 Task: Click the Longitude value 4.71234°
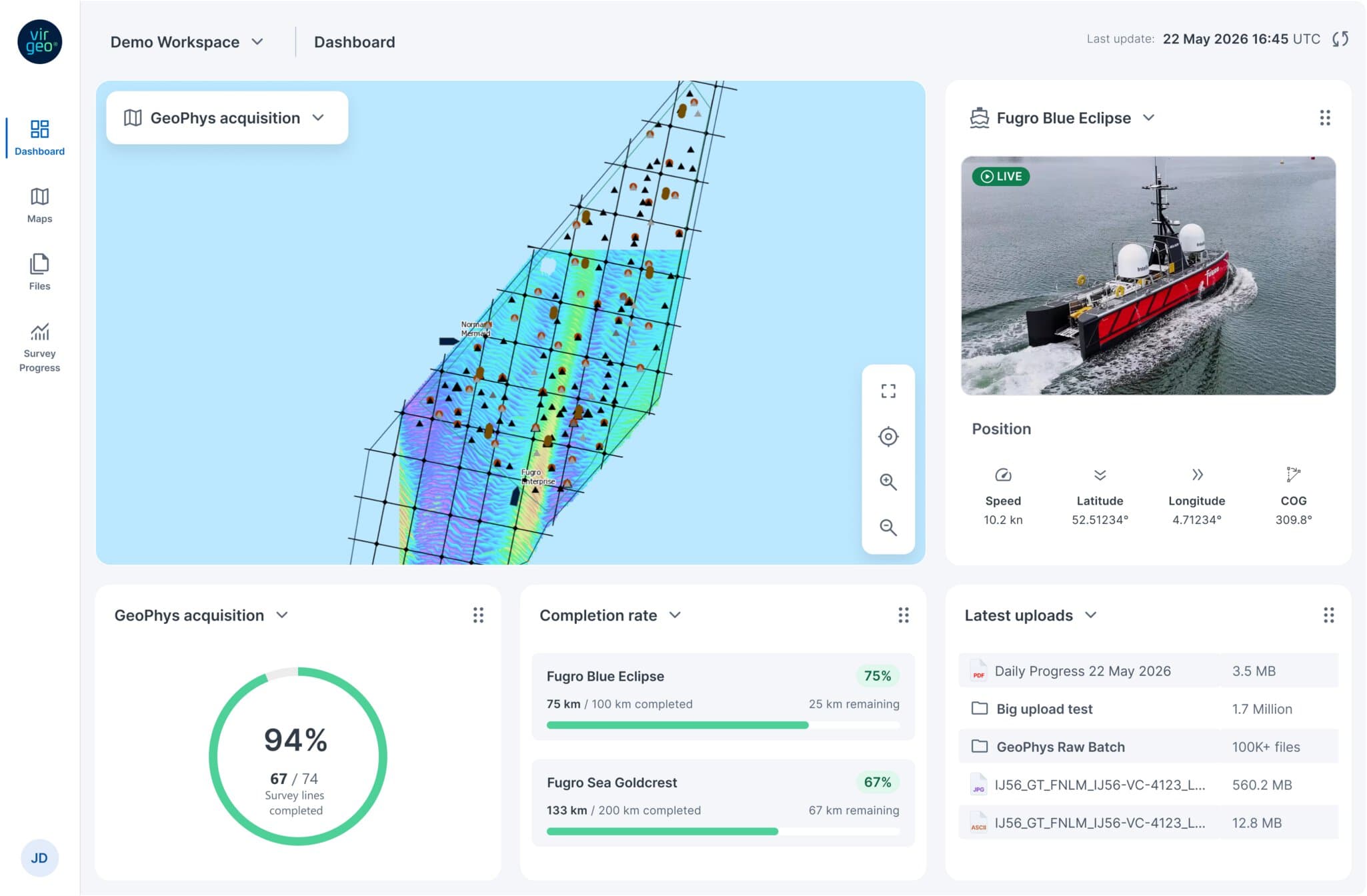(x=1197, y=520)
